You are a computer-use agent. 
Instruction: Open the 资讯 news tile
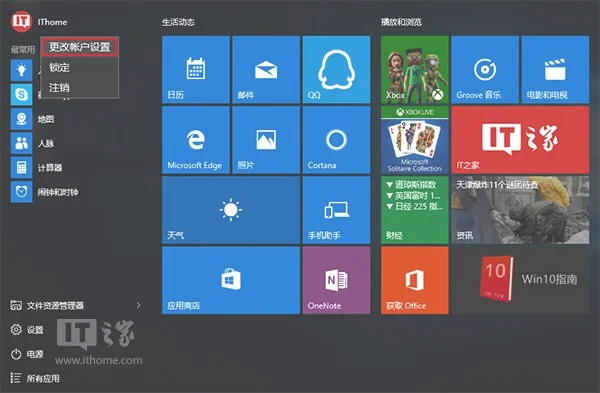point(520,210)
